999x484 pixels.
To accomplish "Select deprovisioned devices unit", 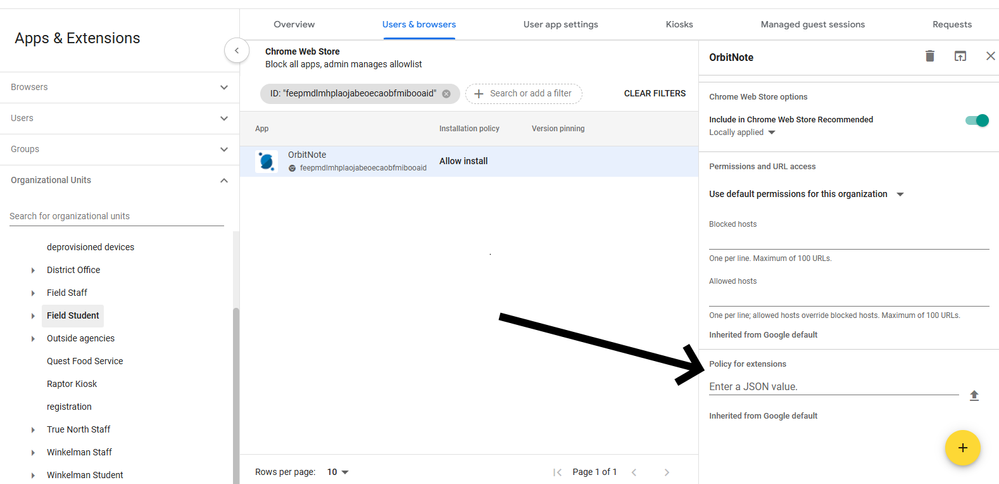I will click(90, 247).
